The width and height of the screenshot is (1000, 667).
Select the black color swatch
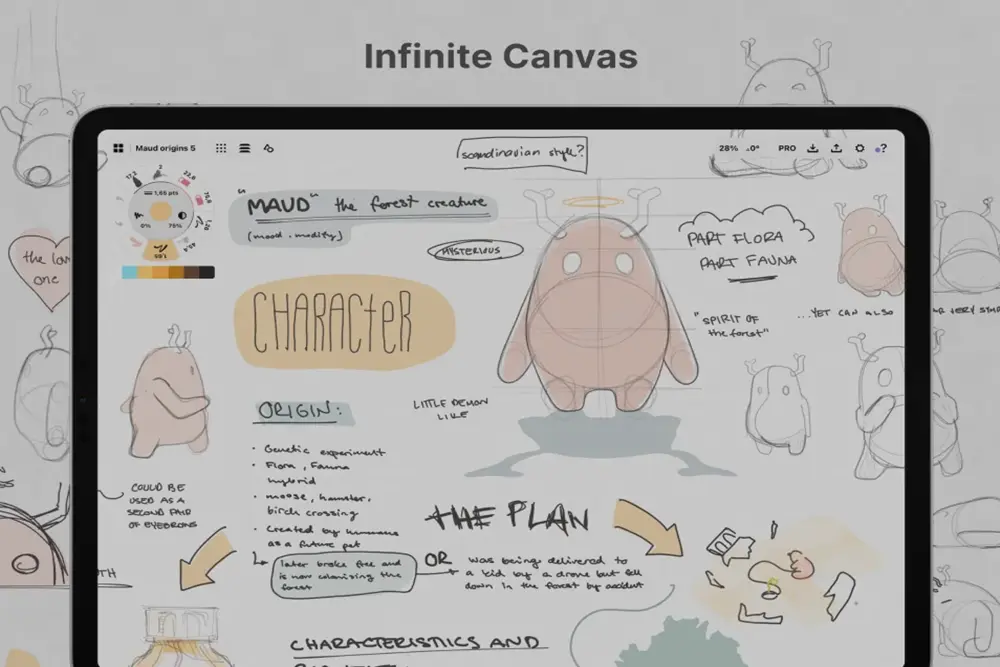coord(206,271)
